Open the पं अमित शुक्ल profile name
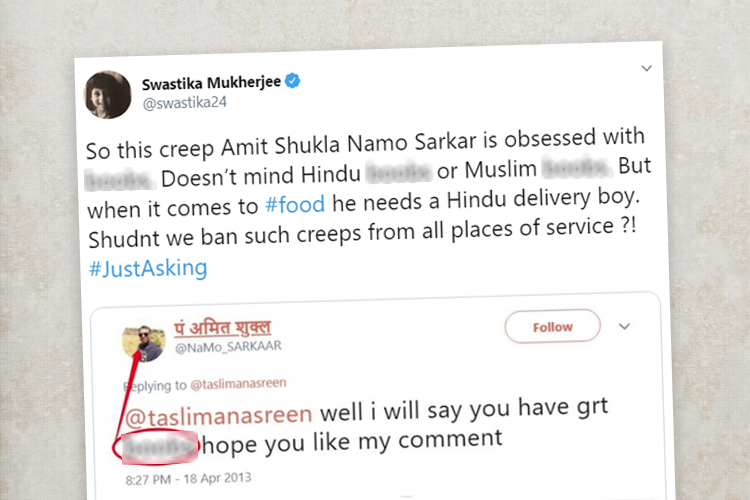750x500 pixels. 222,328
